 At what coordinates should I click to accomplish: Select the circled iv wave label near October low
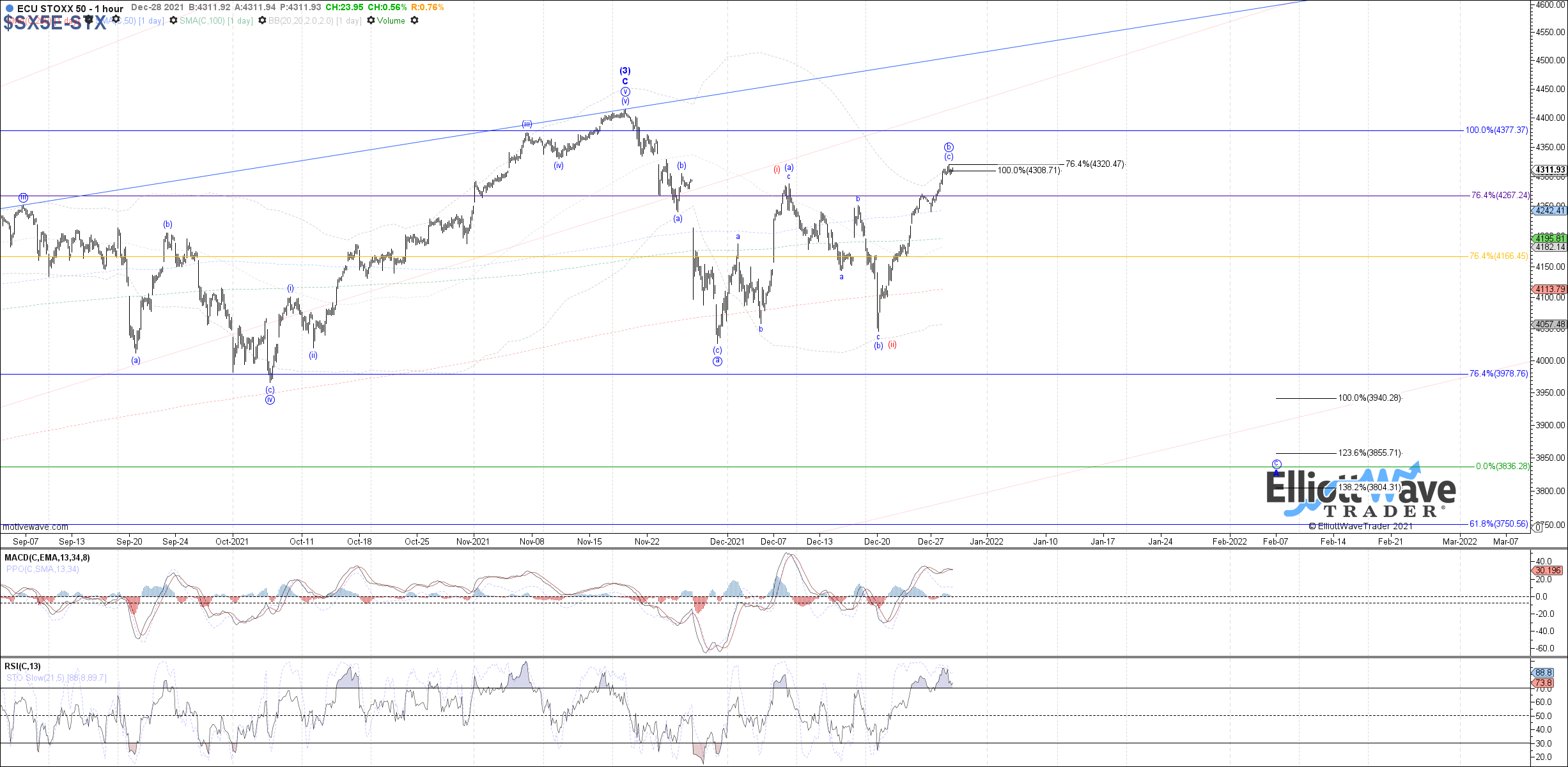click(270, 400)
